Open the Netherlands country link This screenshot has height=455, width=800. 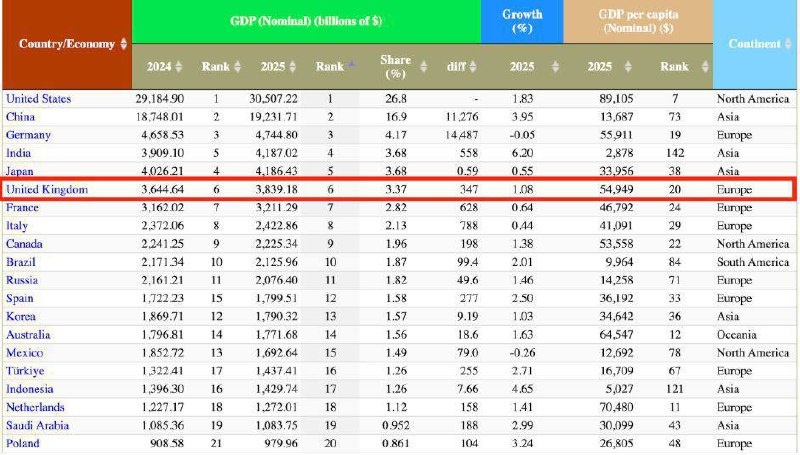[35, 407]
